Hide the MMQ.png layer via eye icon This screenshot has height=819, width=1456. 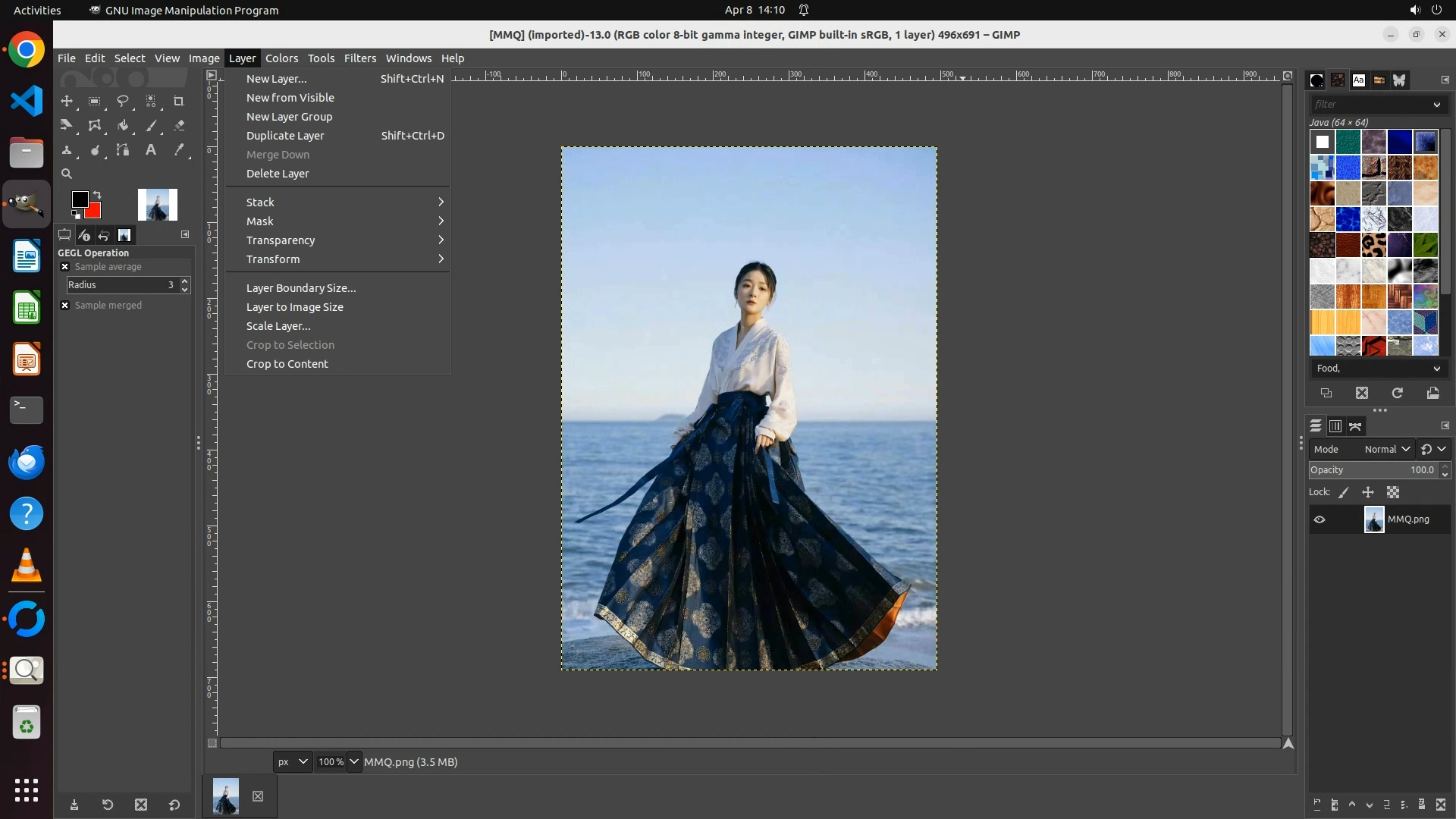click(1319, 519)
